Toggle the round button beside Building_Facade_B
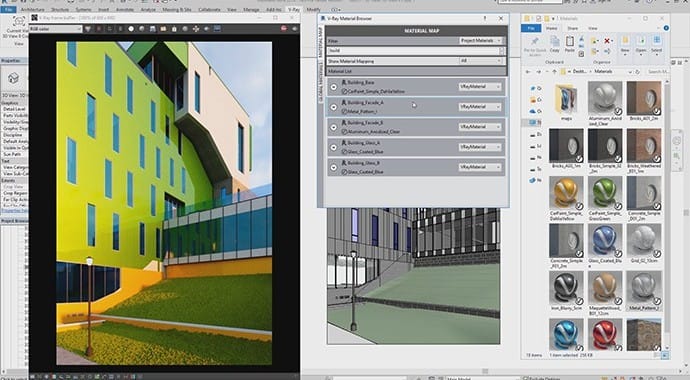Image resolution: width=690 pixels, height=380 pixels. pos(334,127)
